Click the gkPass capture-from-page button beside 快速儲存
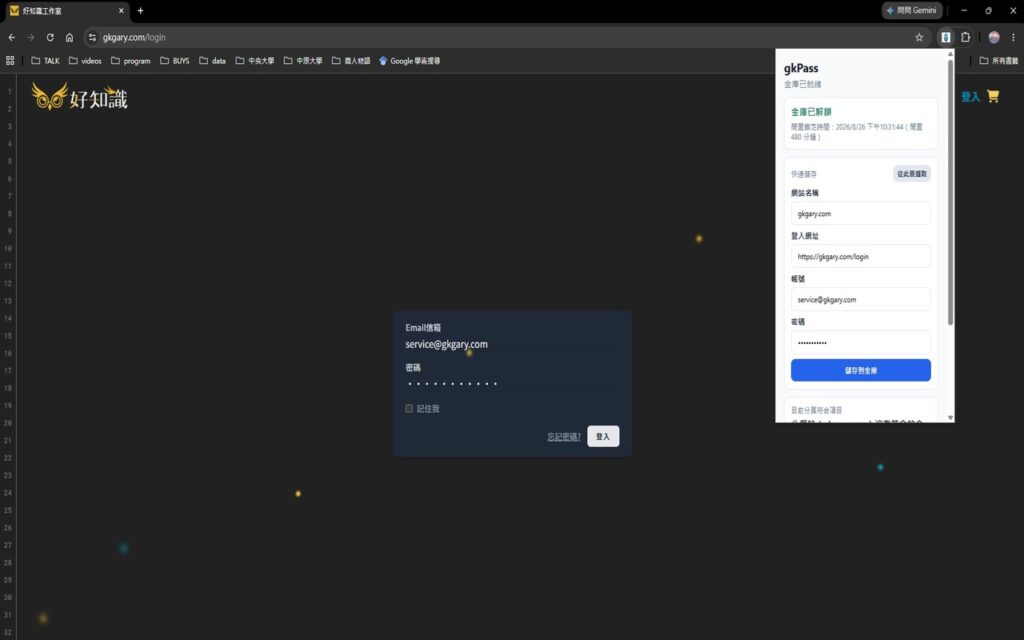1024x640 pixels. pyautogui.click(x=912, y=174)
